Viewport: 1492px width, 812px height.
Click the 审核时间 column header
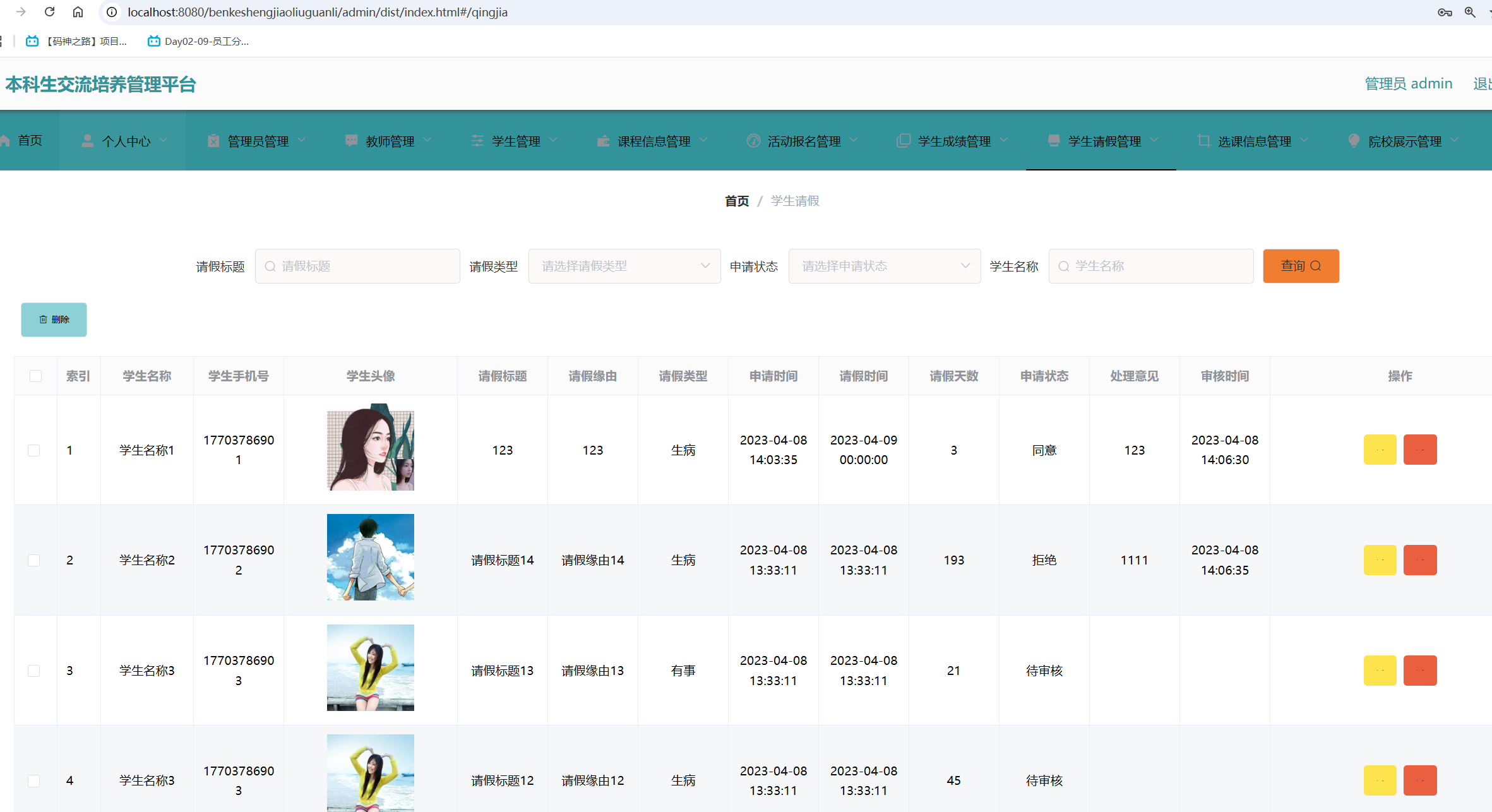coord(1225,376)
